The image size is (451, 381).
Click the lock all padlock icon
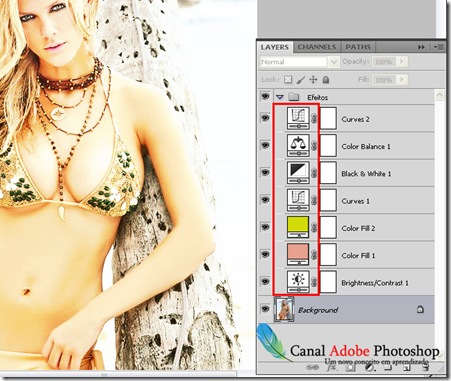(326, 80)
